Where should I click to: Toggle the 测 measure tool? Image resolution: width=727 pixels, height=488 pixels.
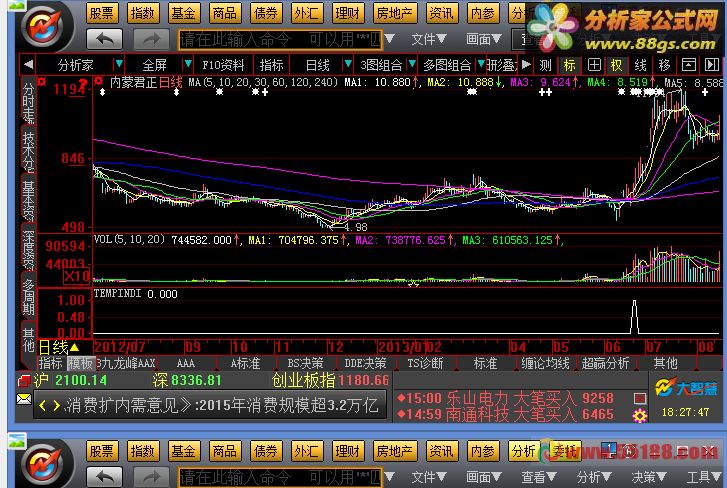point(546,65)
